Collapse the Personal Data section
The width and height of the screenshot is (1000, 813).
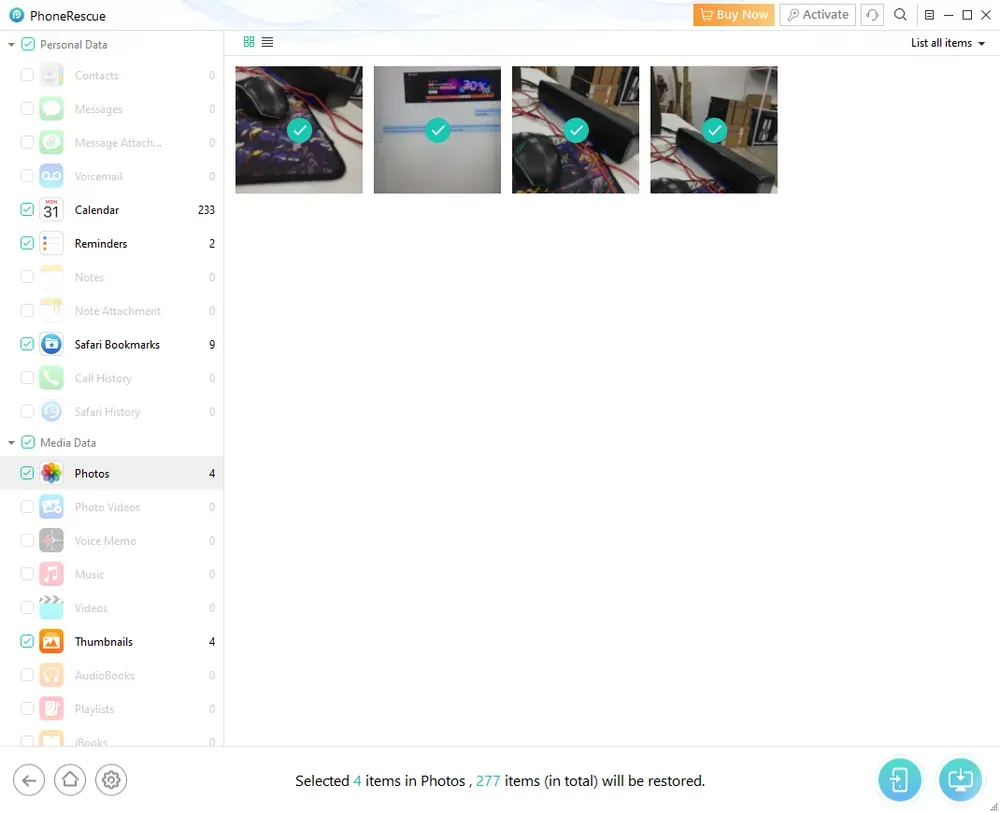pyautogui.click(x=11, y=45)
